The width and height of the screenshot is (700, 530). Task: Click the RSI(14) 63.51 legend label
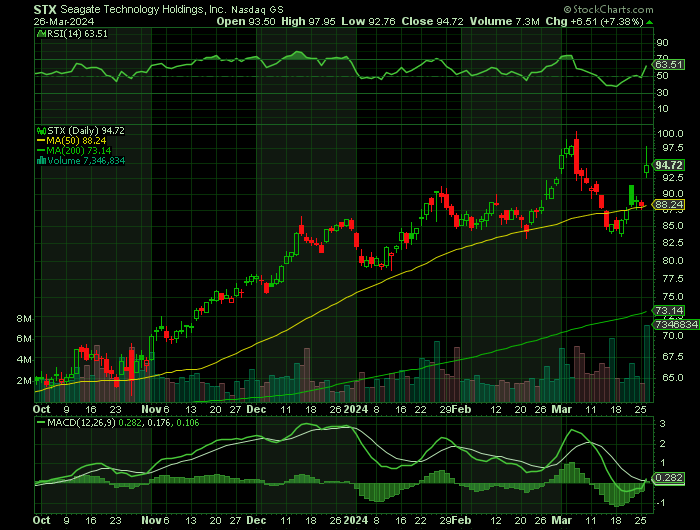point(77,34)
